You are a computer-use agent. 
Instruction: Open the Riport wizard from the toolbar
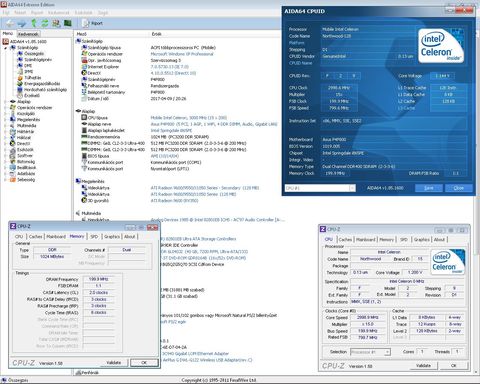93,23
